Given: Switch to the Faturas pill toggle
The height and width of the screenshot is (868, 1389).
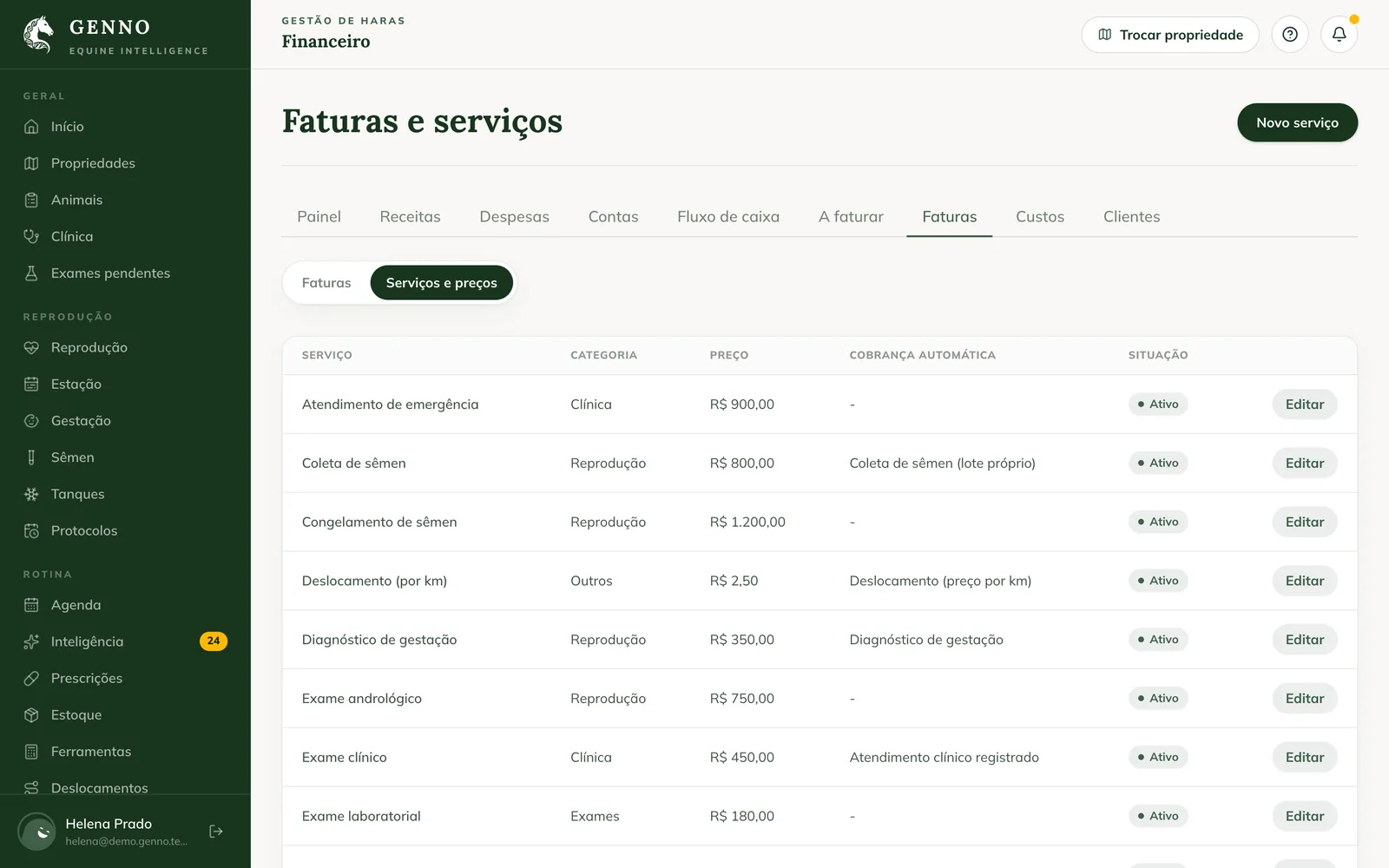Looking at the screenshot, I should point(326,283).
